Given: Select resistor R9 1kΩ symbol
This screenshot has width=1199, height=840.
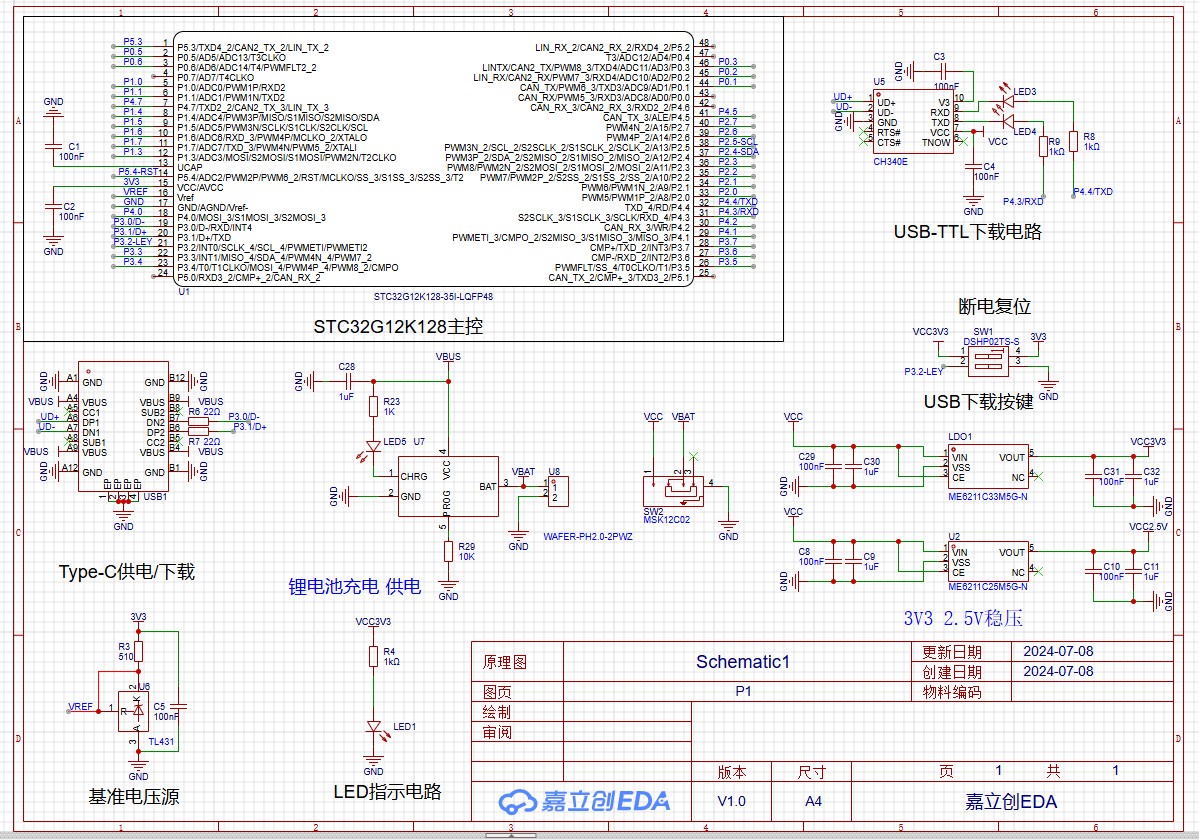Looking at the screenshot, I should tap(1043, 146).
